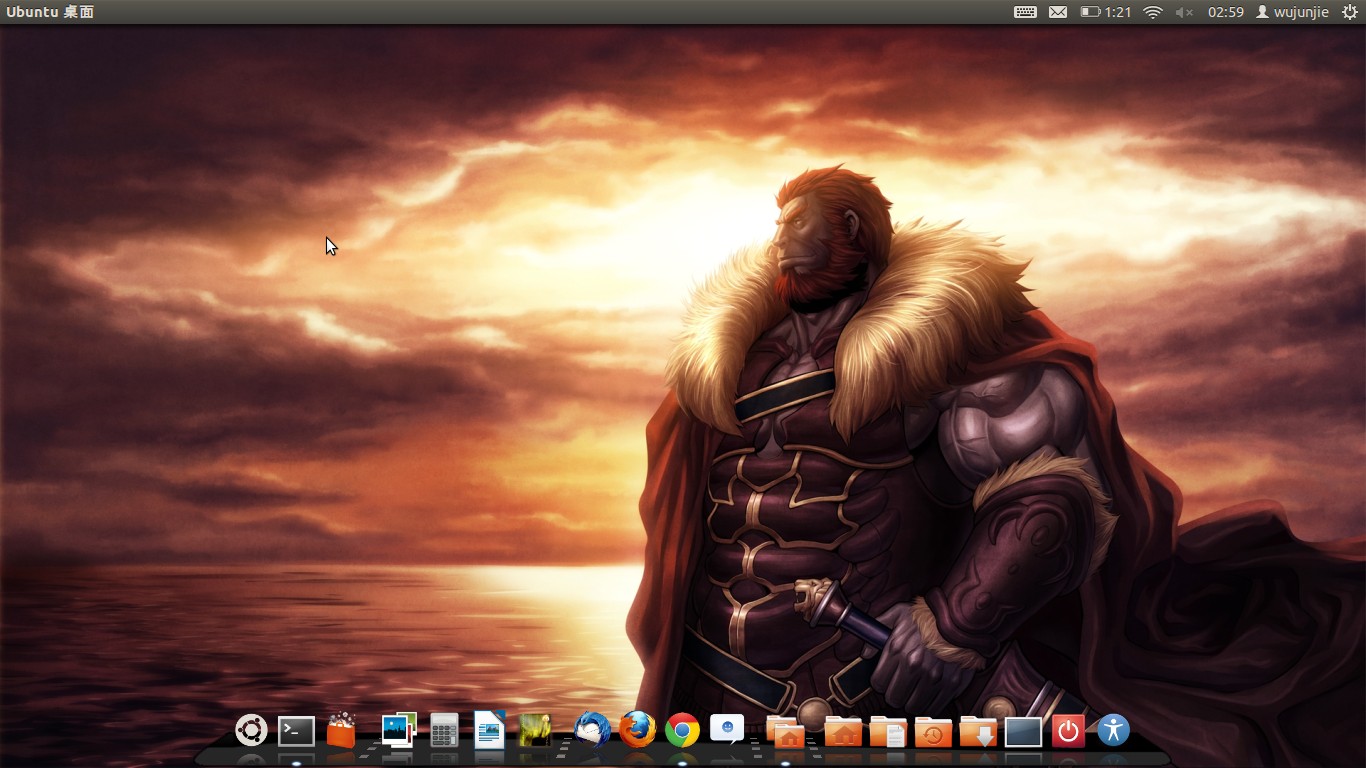1366x768 pixels.
Task: Launch the Calculator from the dock
Action: pyautogui.click(x=444, y=730)
